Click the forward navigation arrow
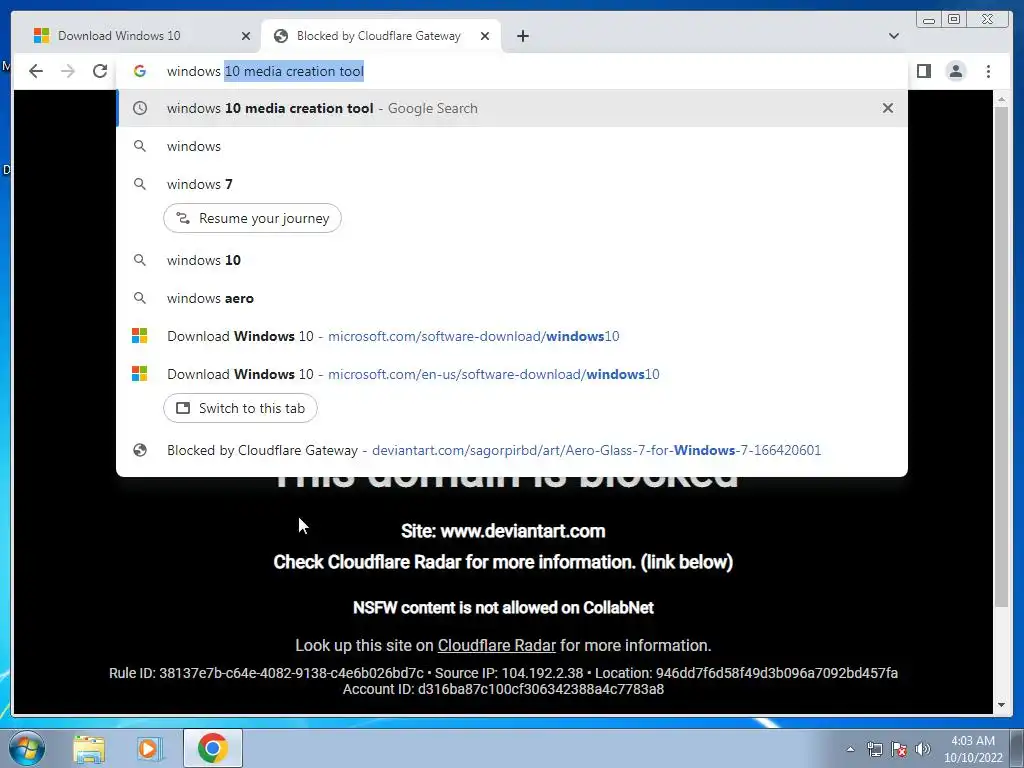Viewport: 1024px width, 768px height. (68, 71)
